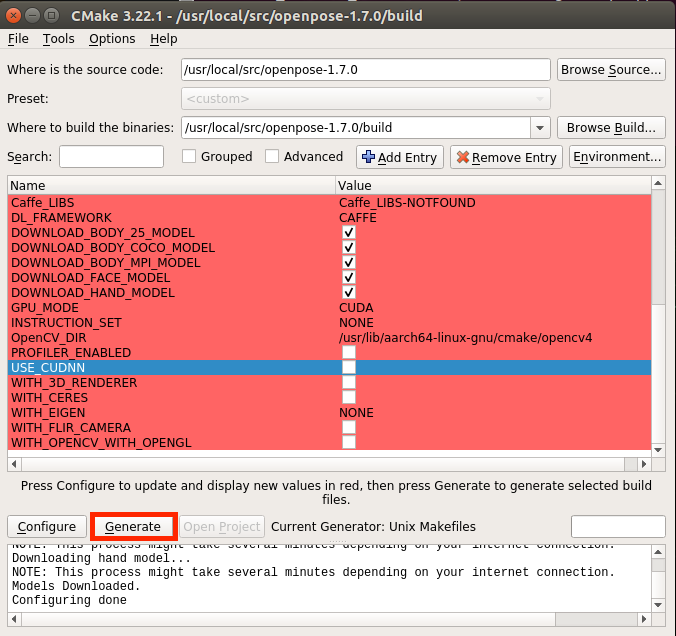This screenshot has height=636, width=676.
Task: Enable the Grouped checkbox
Action: pos(189,156)
